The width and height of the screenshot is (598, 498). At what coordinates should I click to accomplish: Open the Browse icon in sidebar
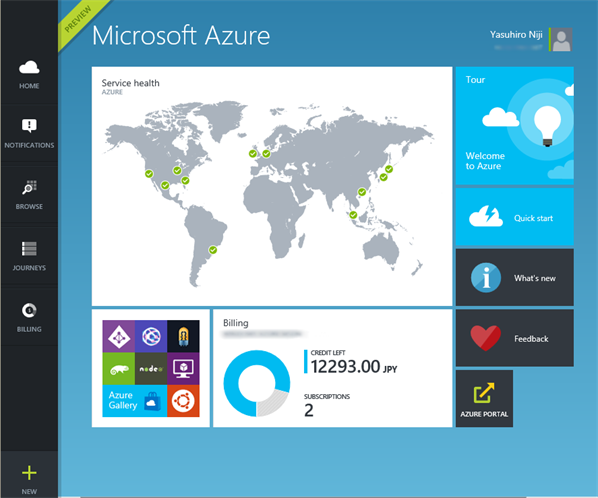point(29,187)
